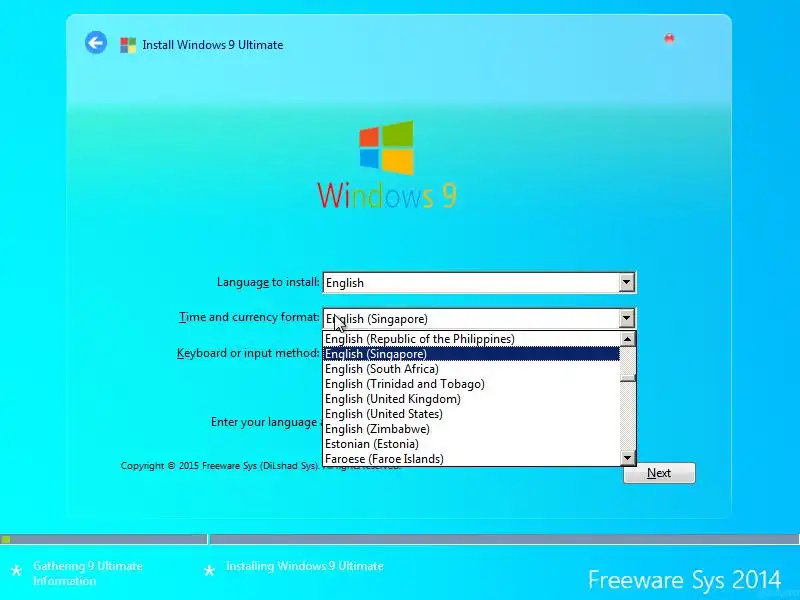Viewport: 800px width, 600px height.
Task: Click the Keyboard or input method label
Action: [x=248, y=353]
